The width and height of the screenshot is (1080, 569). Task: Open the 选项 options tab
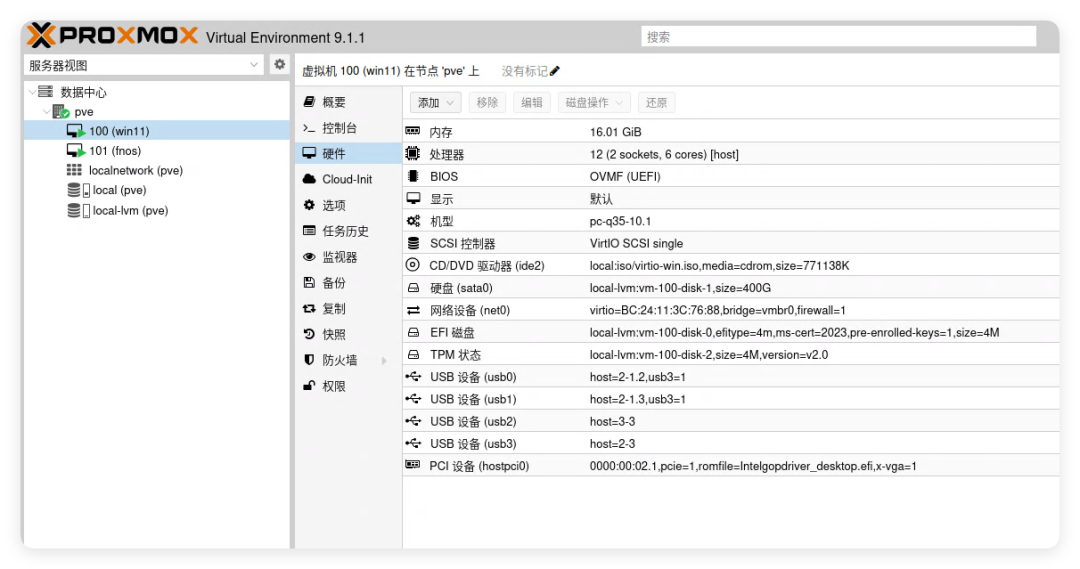tap(349, 205)
